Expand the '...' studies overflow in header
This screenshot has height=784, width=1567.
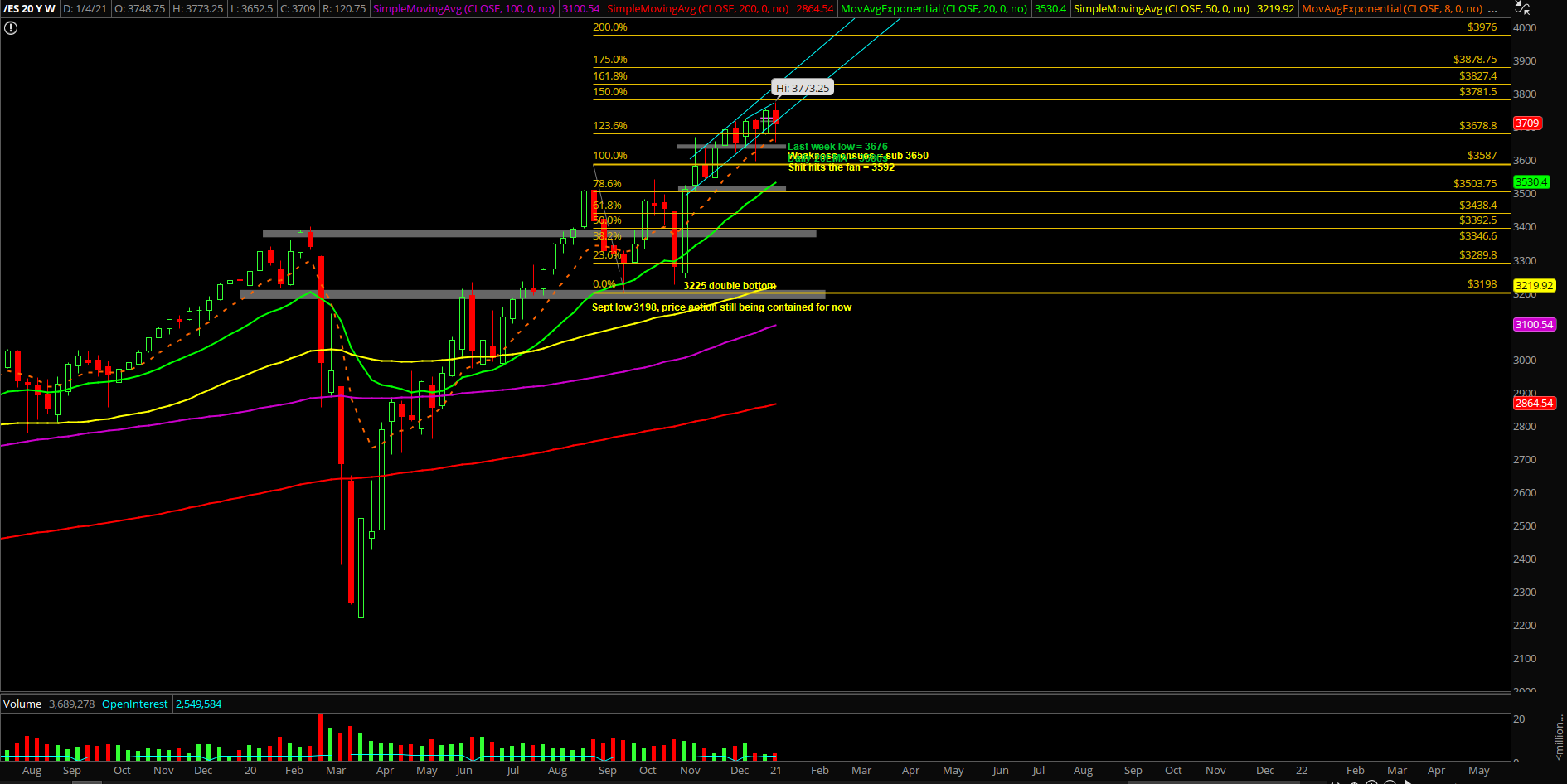[x=1493, y=9]
